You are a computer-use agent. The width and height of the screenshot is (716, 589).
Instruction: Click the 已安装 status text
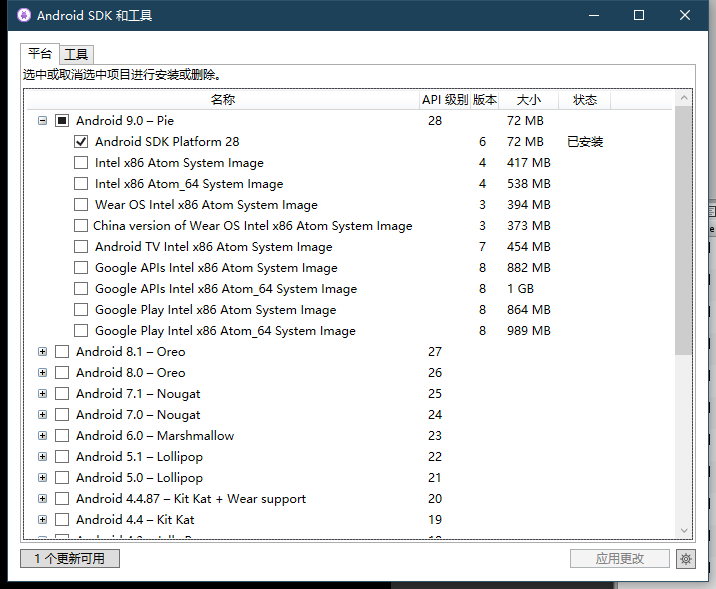pos(585,142)
